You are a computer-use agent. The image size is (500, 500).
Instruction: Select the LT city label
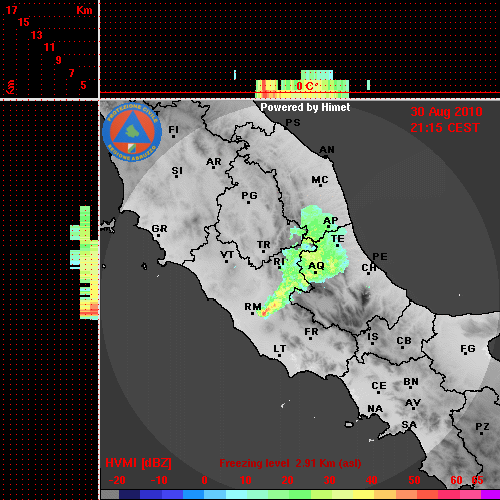(280, 348)
